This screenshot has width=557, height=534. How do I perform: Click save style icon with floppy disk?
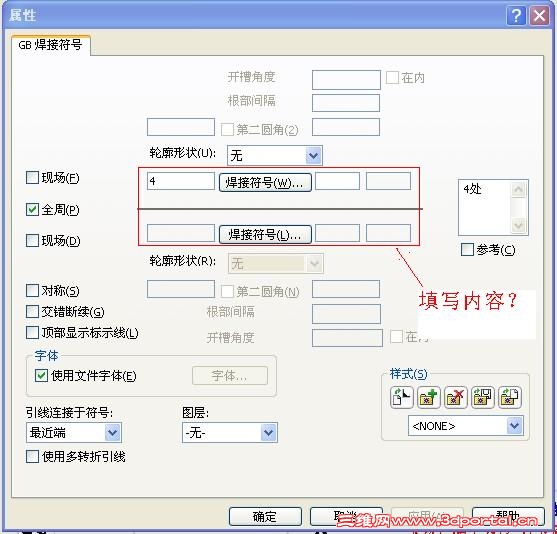click(483, 397)
